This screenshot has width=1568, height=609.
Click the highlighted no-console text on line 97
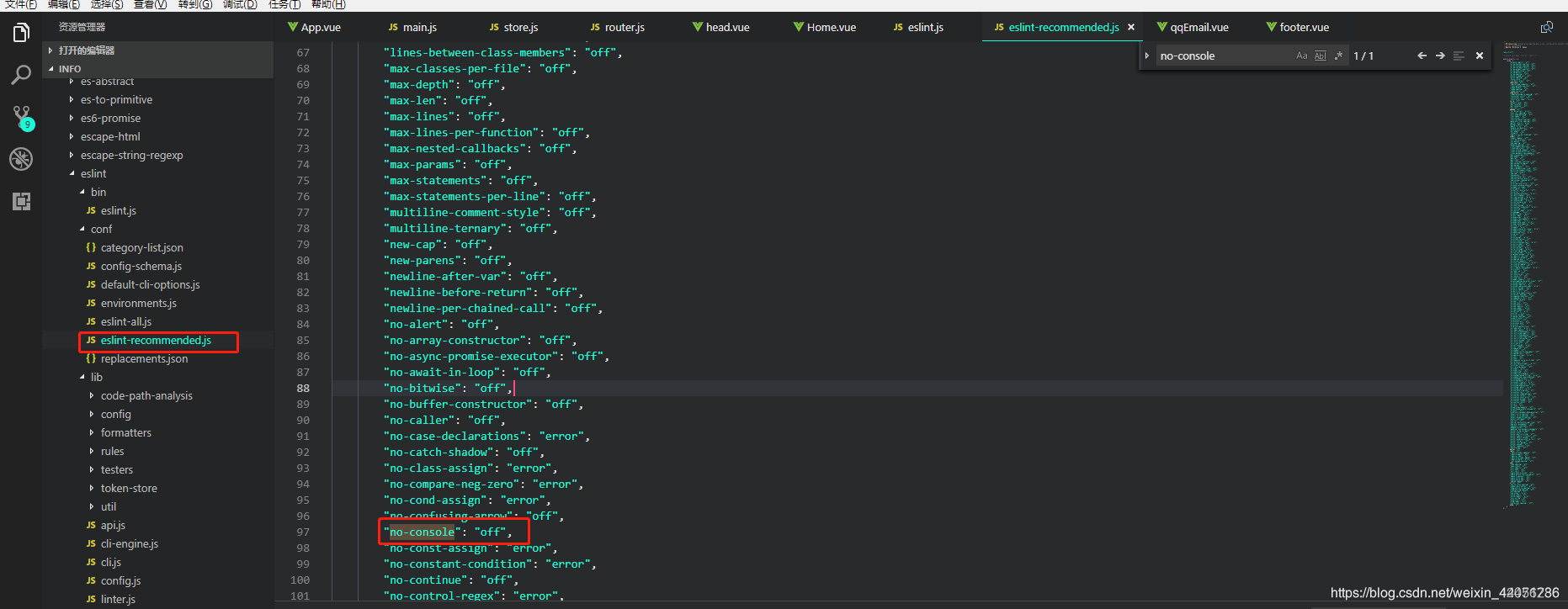click(422, 532)
